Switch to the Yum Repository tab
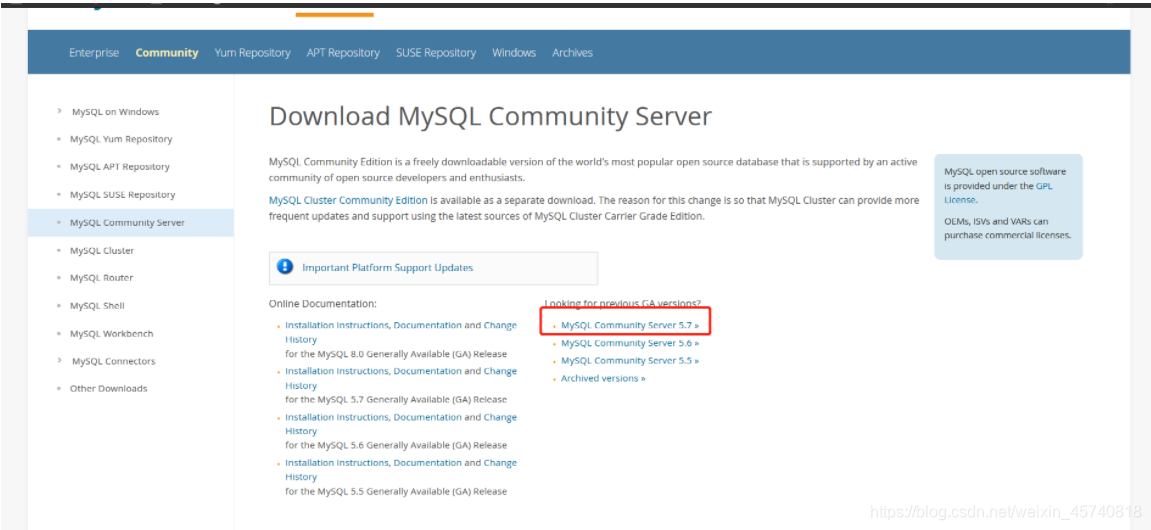Viewport: 1151px width, 530px height. pos(253,53)
